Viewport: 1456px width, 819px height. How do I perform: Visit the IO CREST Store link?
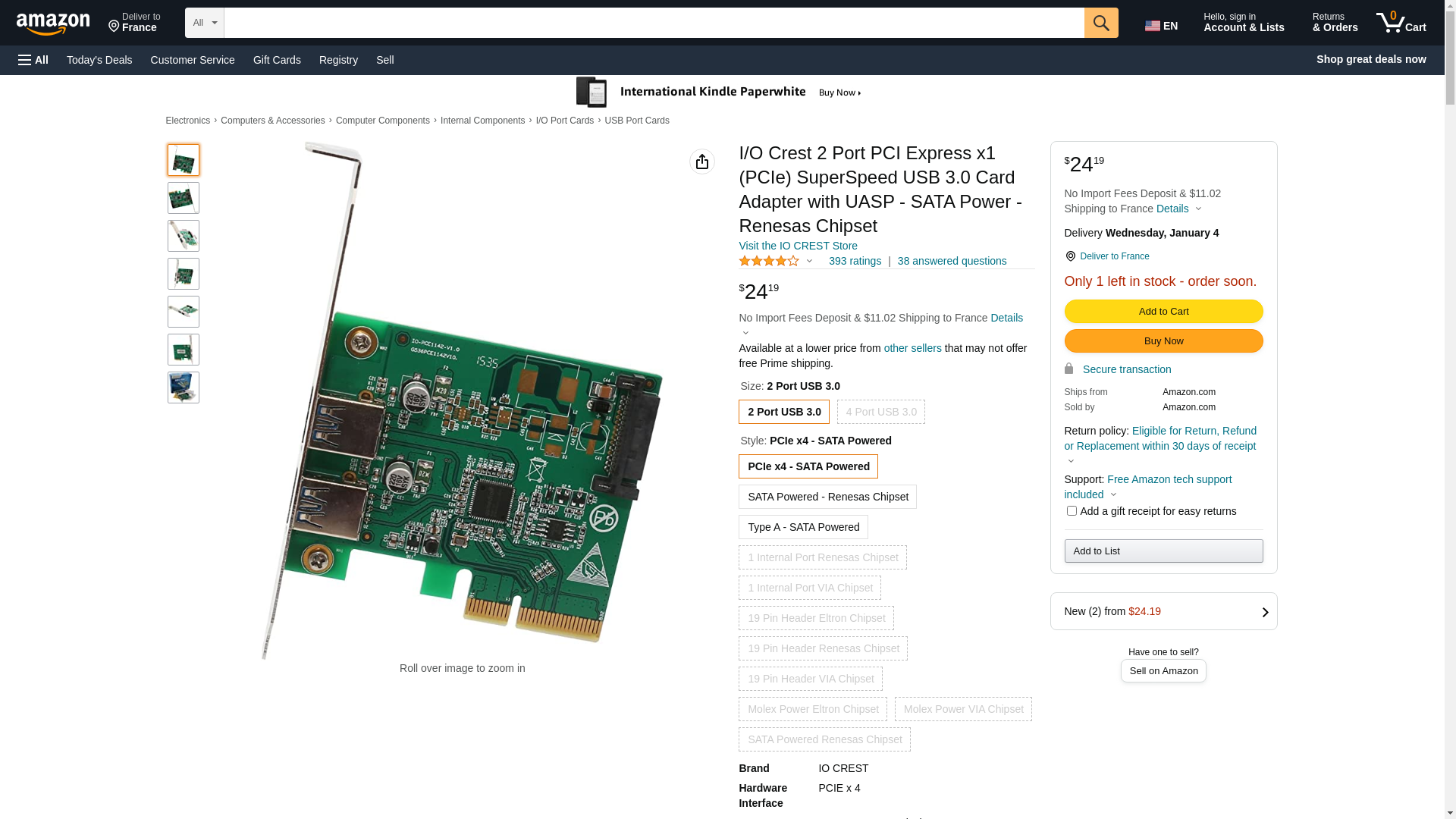tap(798, 246)
